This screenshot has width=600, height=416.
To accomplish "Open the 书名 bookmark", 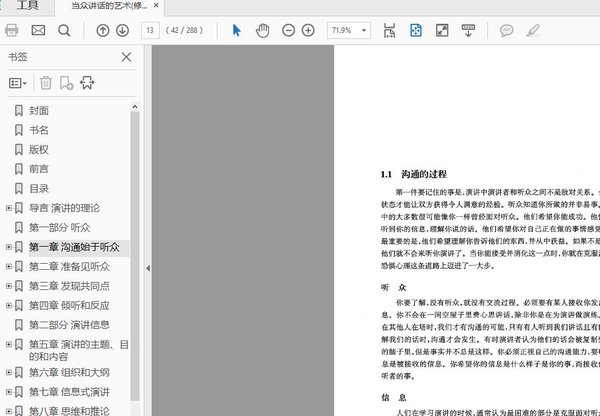I will (39, 130).
